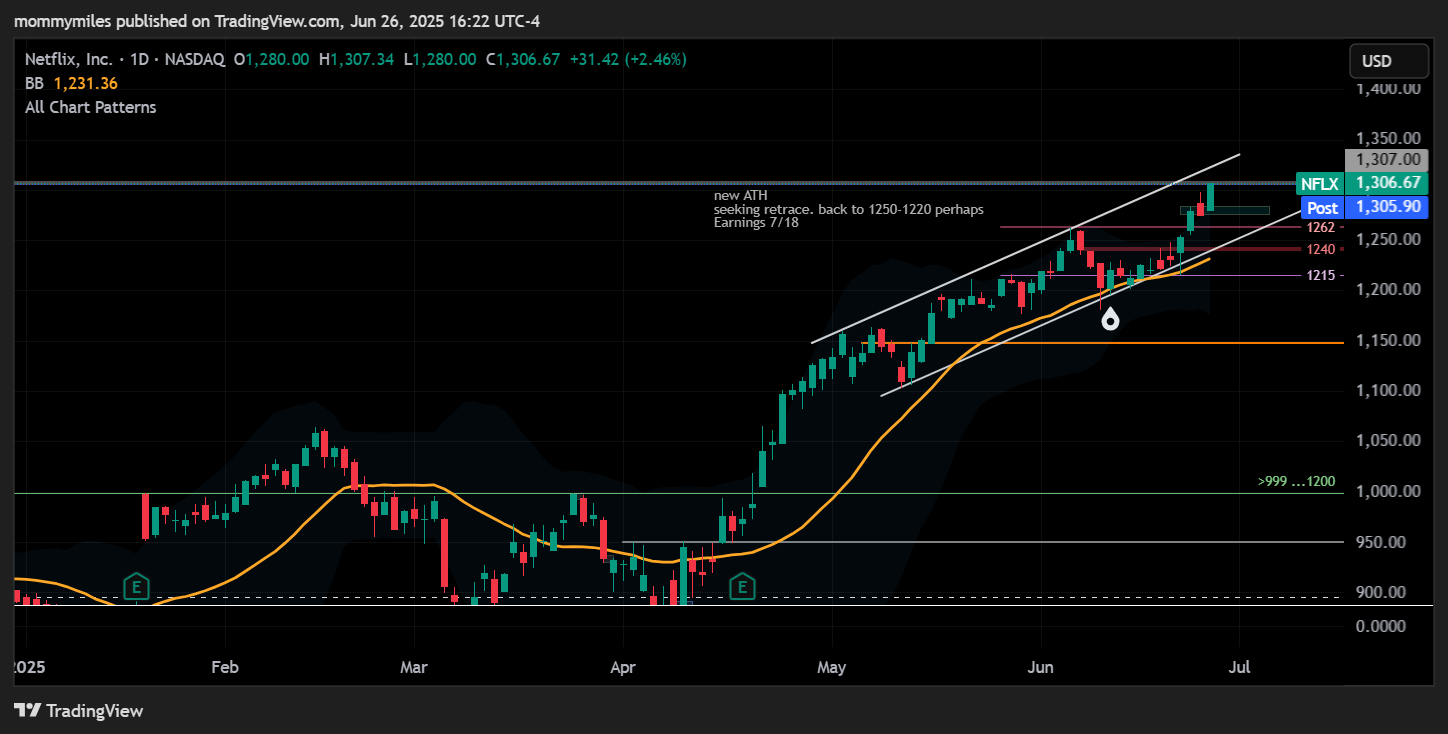Viewport: 1448px width, 734px height.
Task: Click the earnings E icon in mid April
Action: click(x=741, y=586)
